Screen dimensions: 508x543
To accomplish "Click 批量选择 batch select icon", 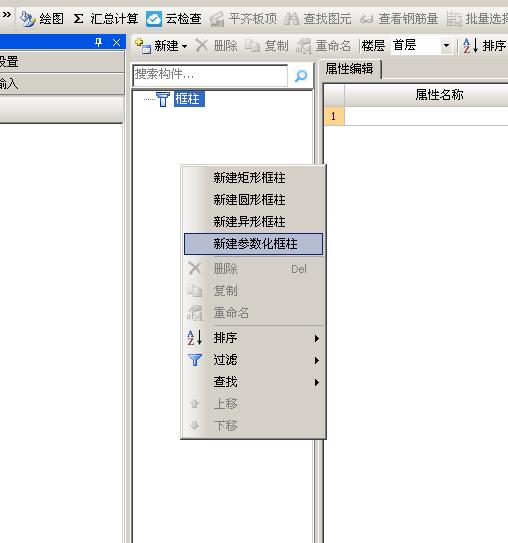I will point(454,19).
